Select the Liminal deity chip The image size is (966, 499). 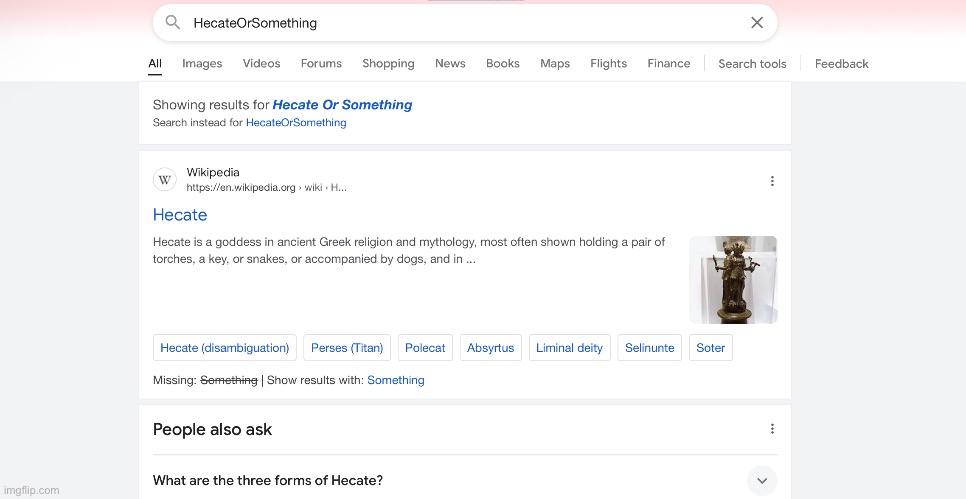569,348
